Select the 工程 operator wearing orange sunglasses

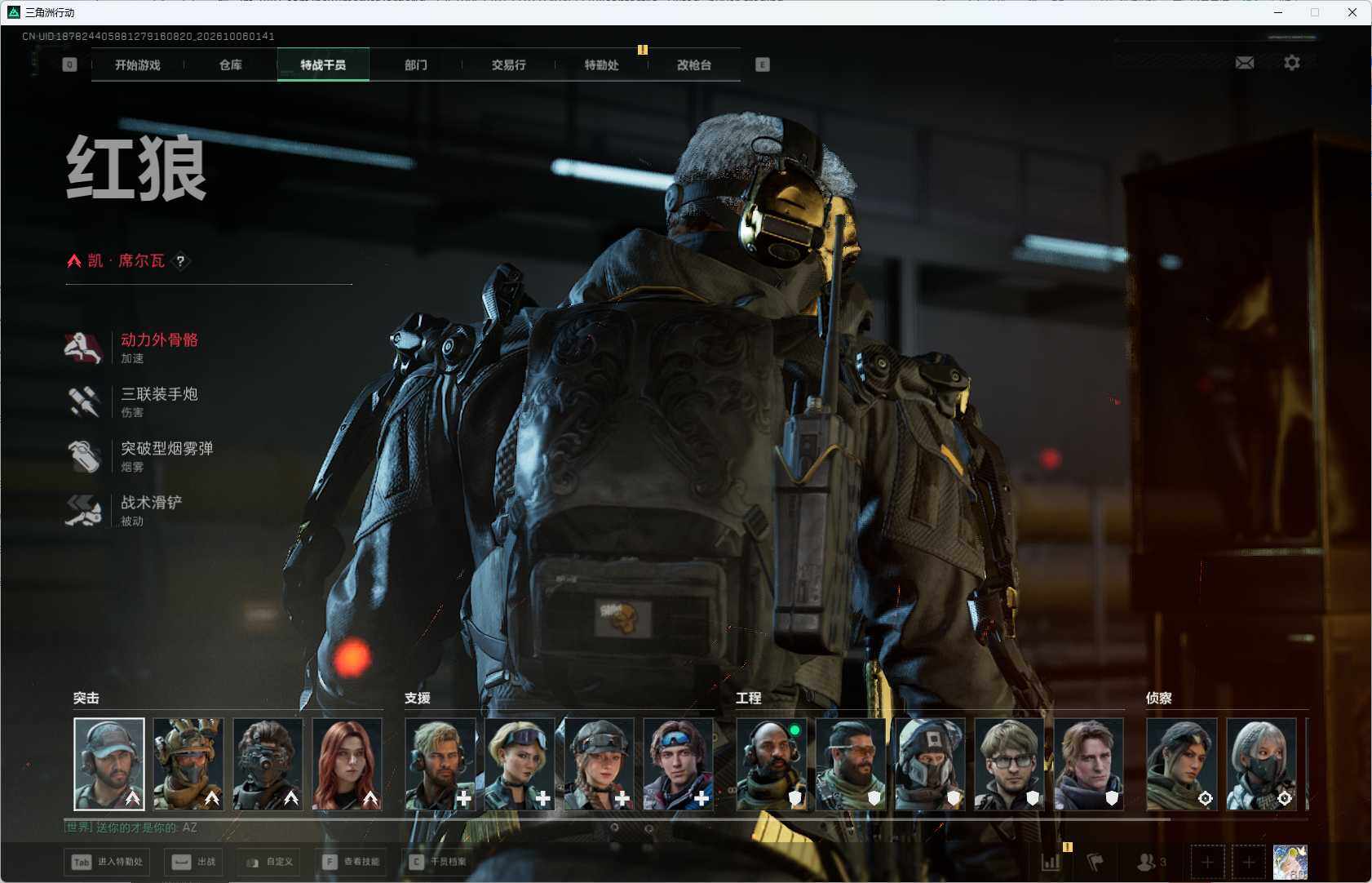851,764
